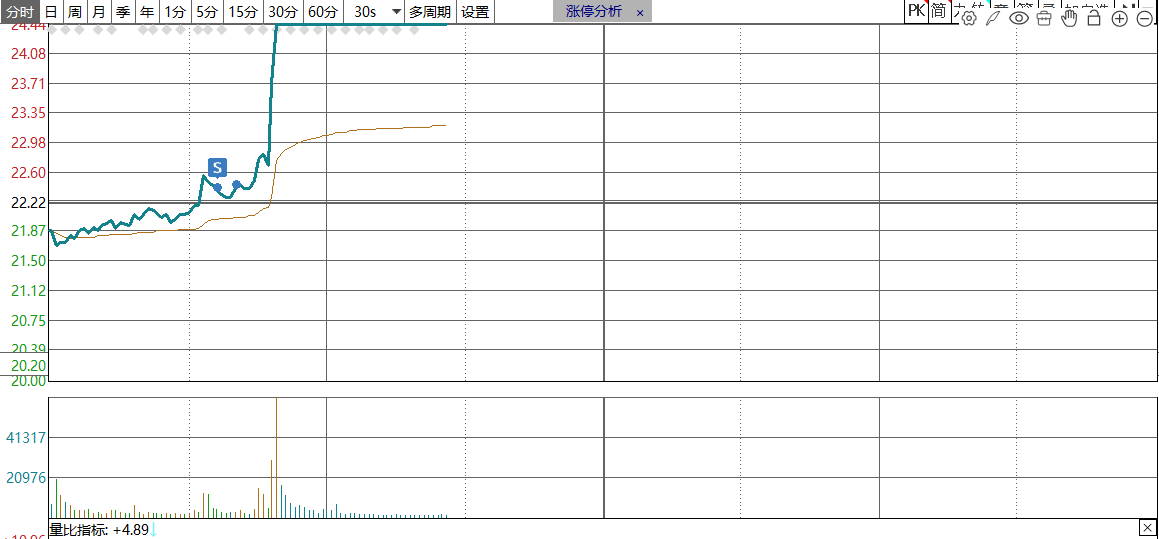Image resolution: width=1159 pixels, height=539 pixels.
Task: Click the 24.08 price axis label
Action: click(x=28, y=54)
